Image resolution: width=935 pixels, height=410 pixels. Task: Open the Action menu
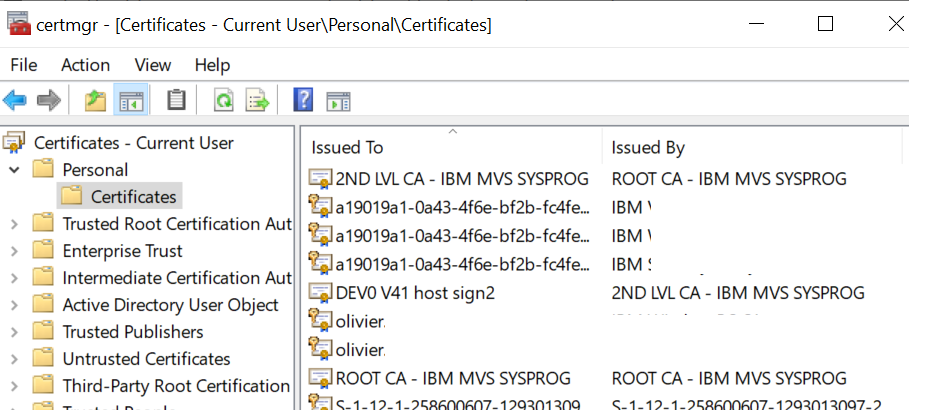click(85, 65)
